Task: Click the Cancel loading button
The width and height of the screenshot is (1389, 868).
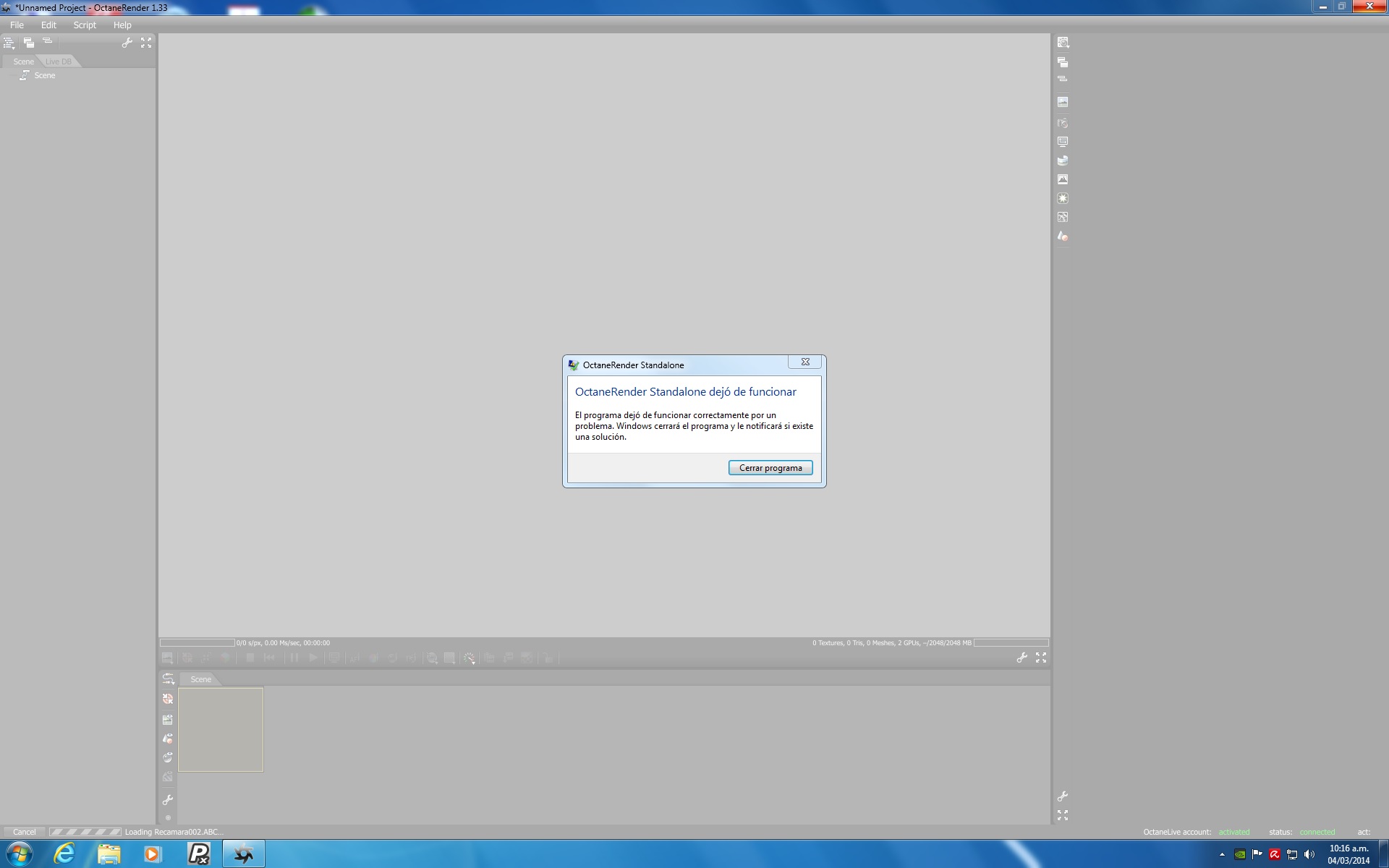Action: 24,832
